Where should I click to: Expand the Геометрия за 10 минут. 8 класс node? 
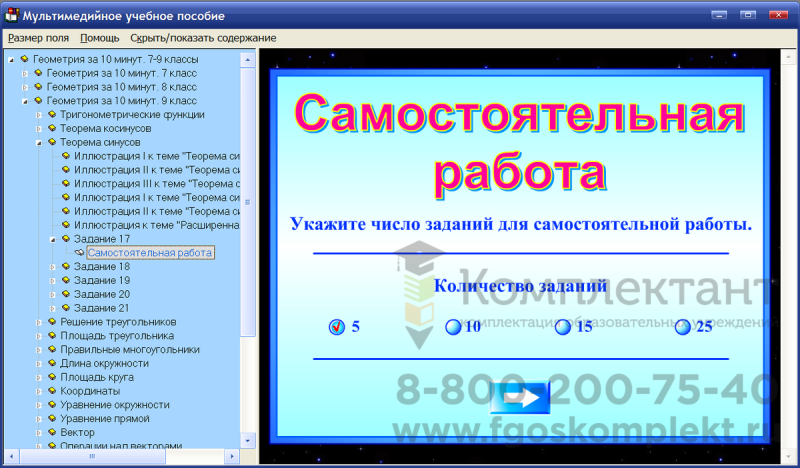click(x=24, y=87)
